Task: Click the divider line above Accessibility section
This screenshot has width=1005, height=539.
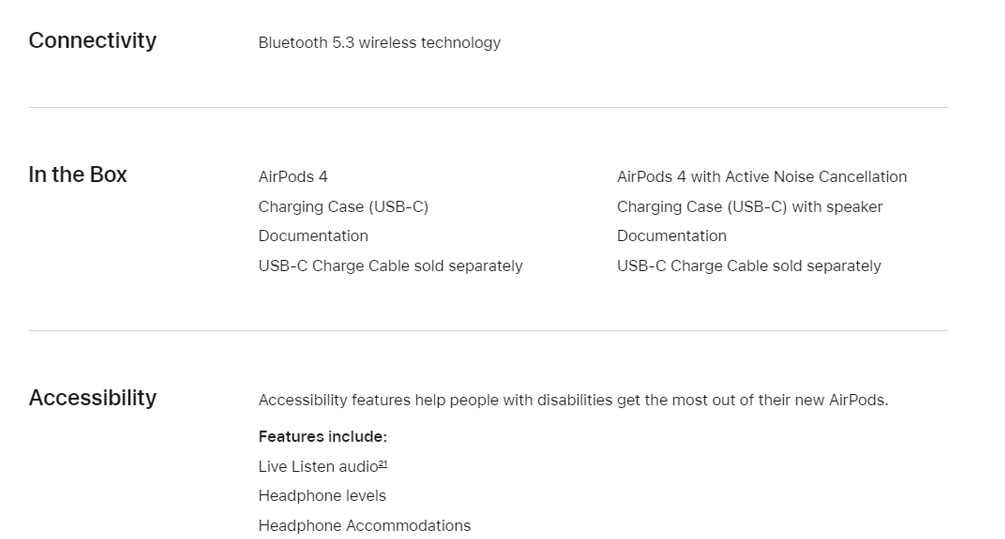Action: click(x=488, y=330)
